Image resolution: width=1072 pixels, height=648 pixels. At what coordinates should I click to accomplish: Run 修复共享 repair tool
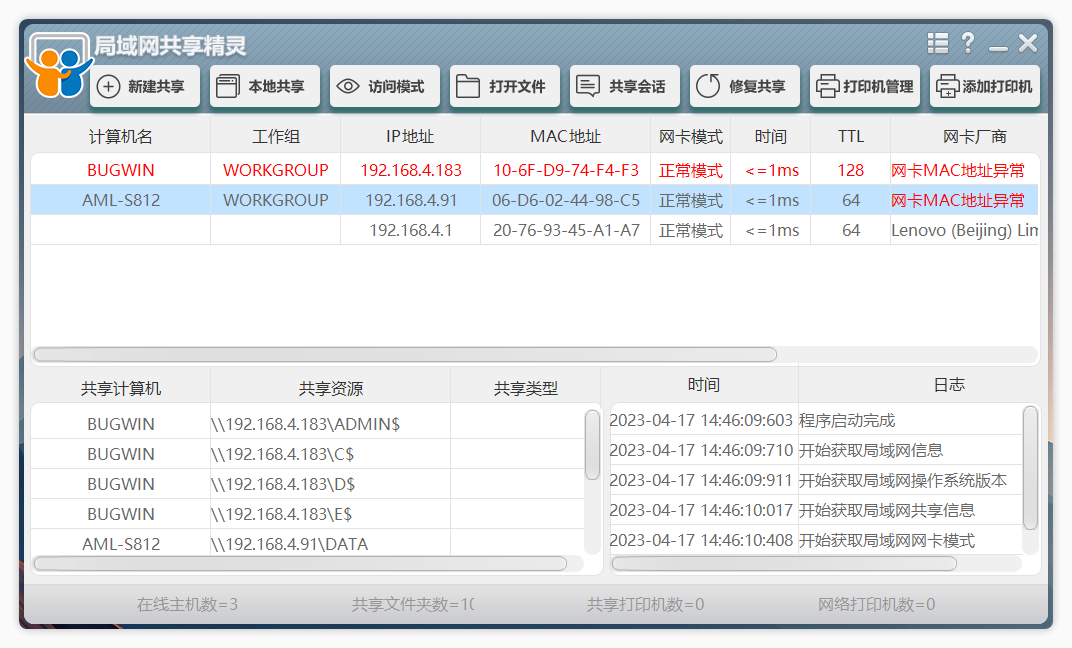745,86
